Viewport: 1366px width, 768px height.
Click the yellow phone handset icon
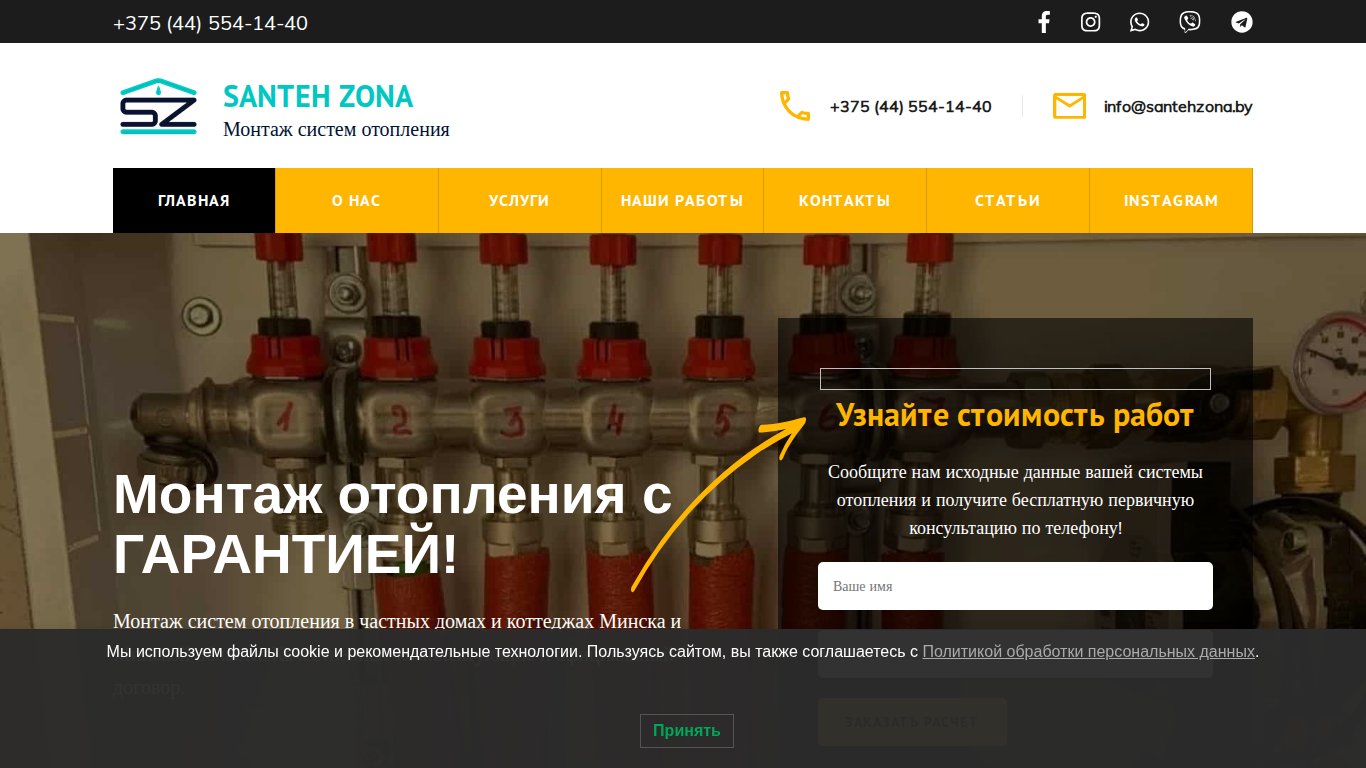pos(795,106)
